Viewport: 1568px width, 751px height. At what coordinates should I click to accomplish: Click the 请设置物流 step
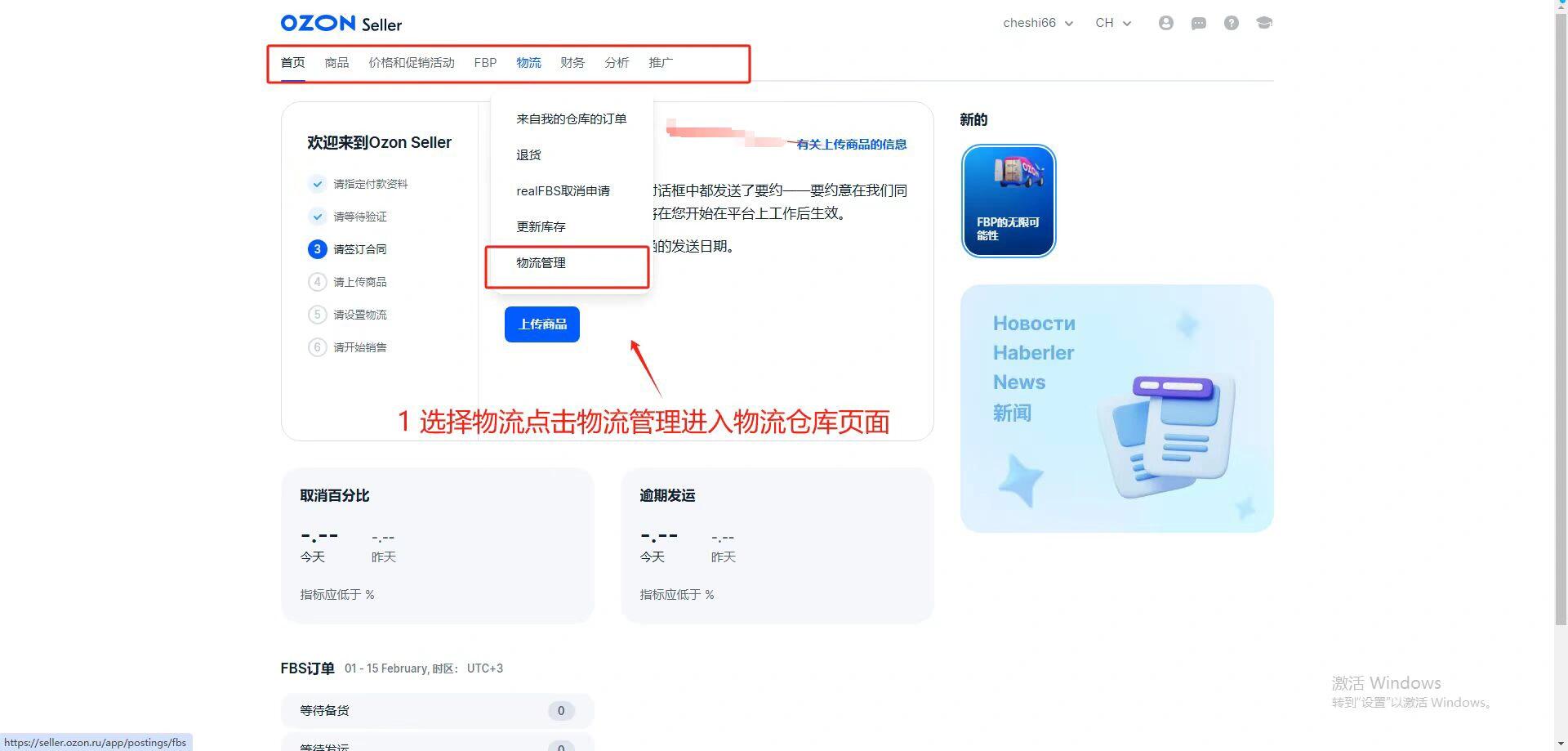click(x=360, y=315)
